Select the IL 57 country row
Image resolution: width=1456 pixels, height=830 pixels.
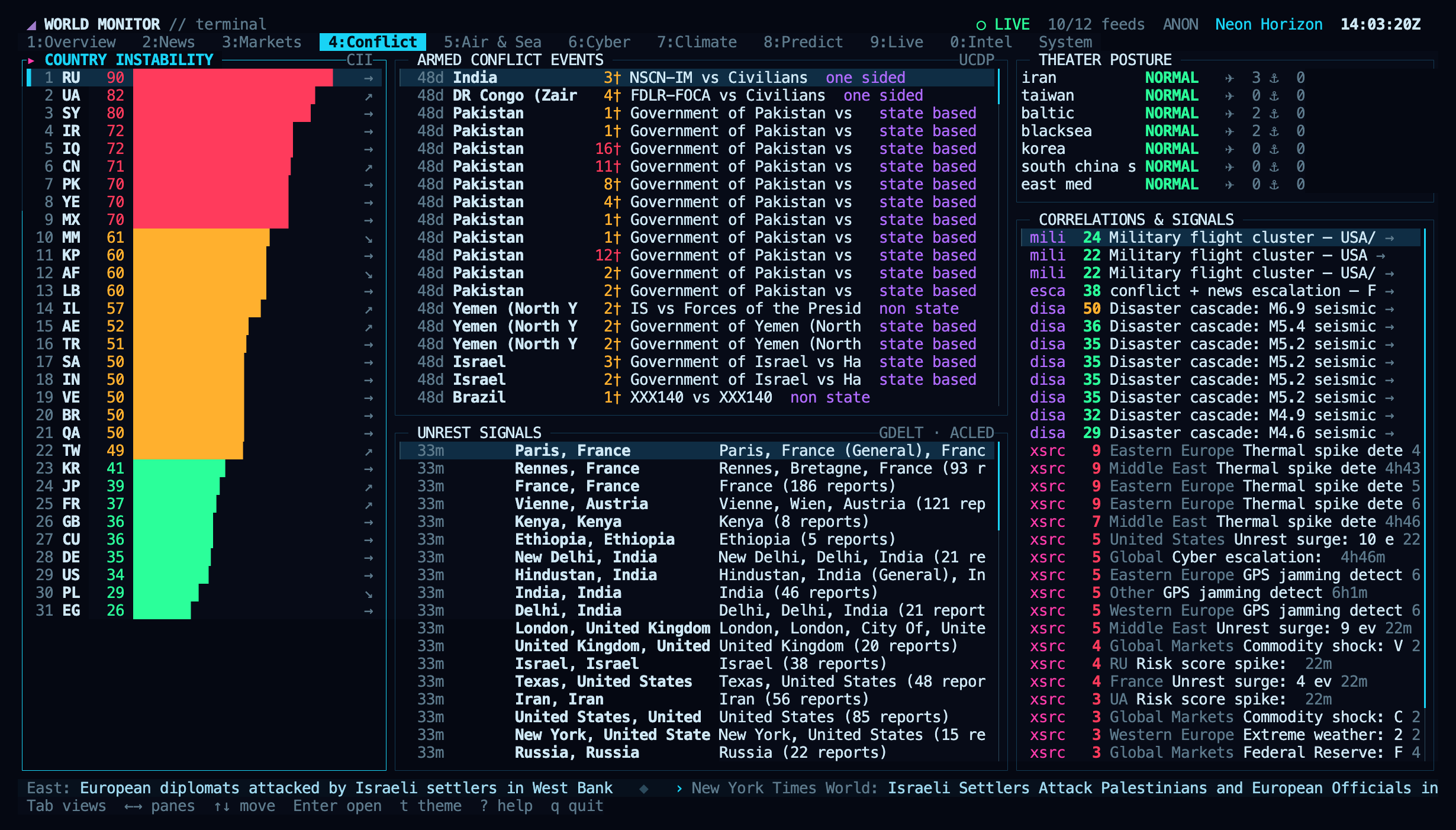(x=204, y=308)
